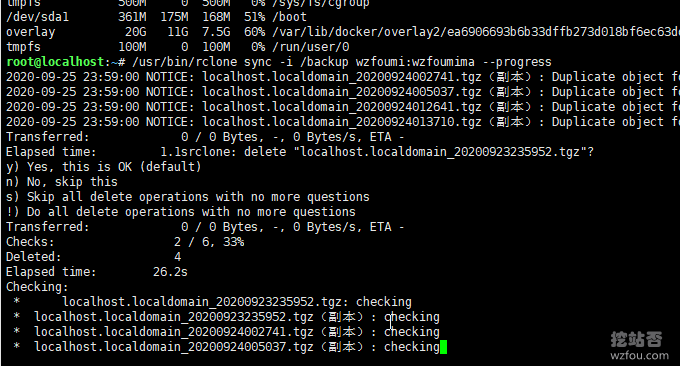
Task: Click the root@localhost prompt text
Action: [x=55, y=62]
